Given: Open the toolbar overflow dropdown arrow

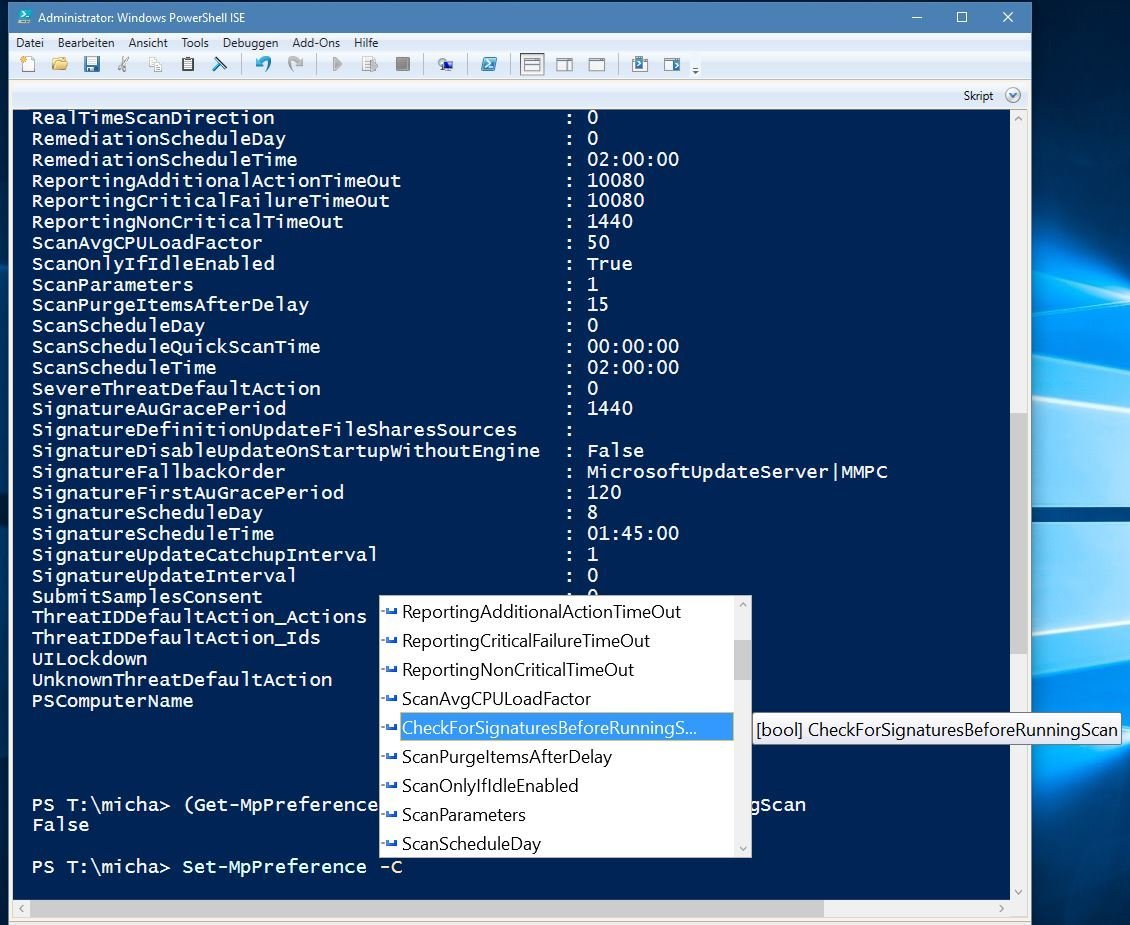Looking at the screenshot, I should pyautogui.click(x=694, y=70).
